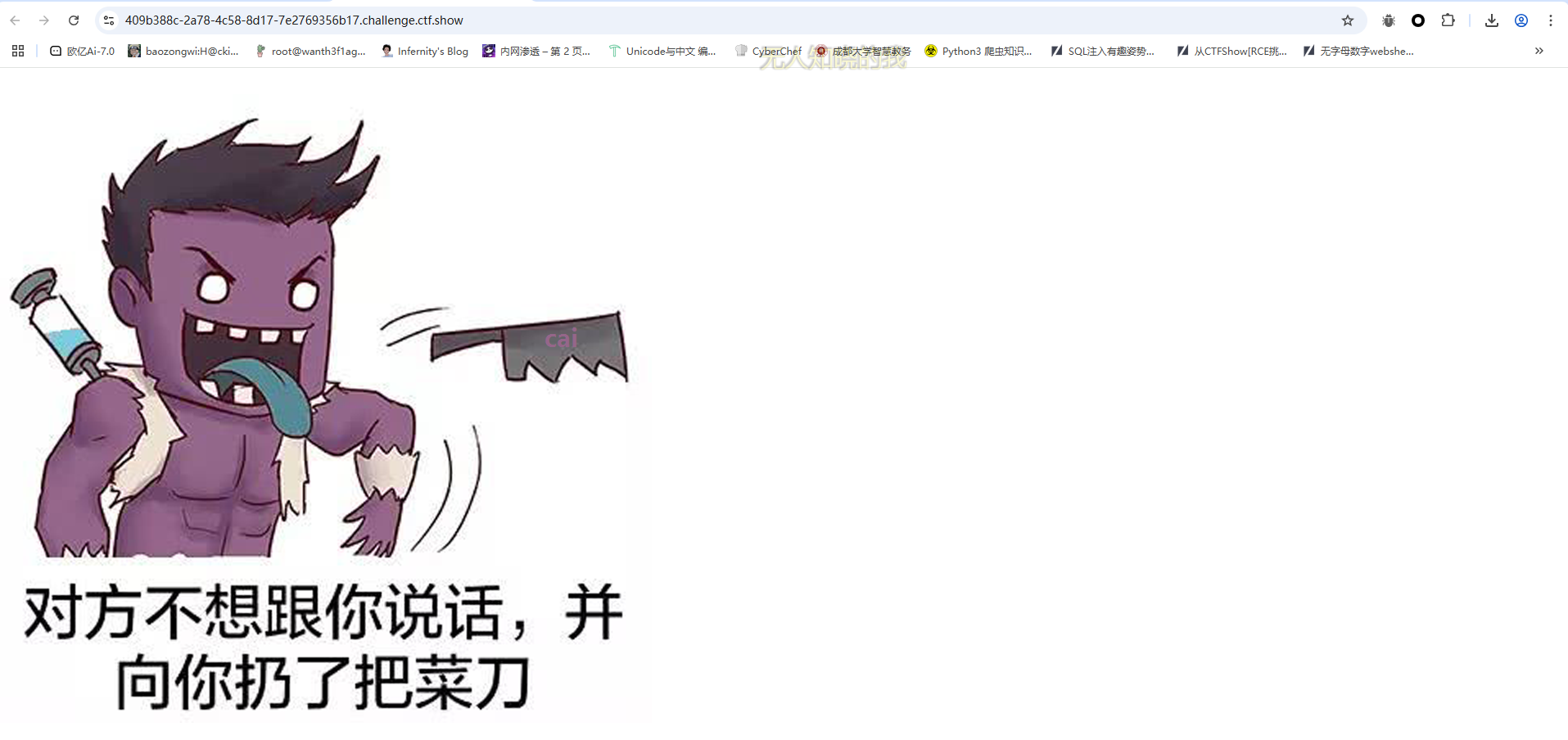This screenshot has width=1568, height=740.
Task: Open the Extensions puzzle piece menu
Action: [1448, 20]
